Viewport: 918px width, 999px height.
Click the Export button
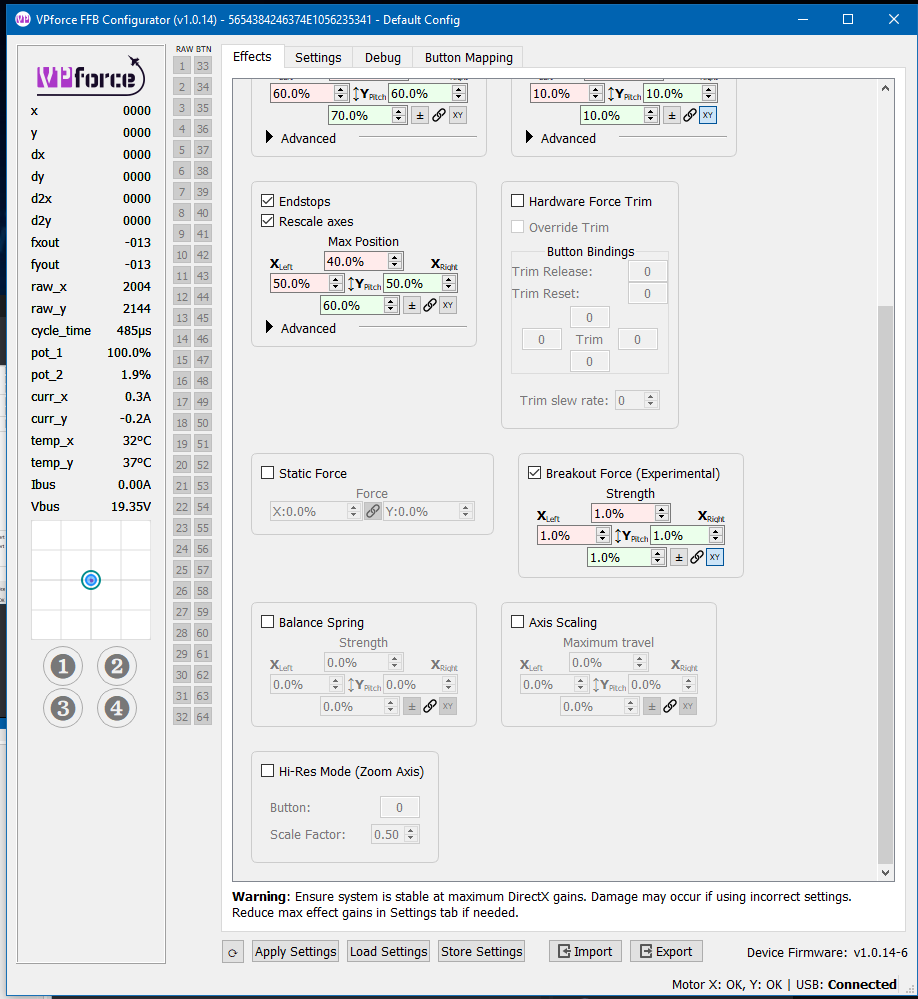[666, 951]
